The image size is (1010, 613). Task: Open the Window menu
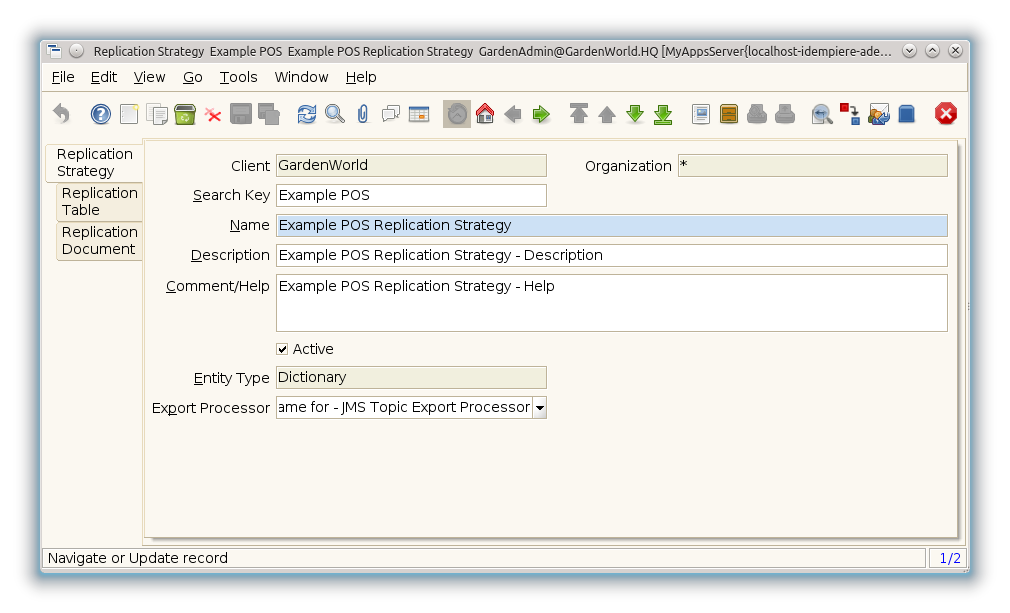(301, 77)
